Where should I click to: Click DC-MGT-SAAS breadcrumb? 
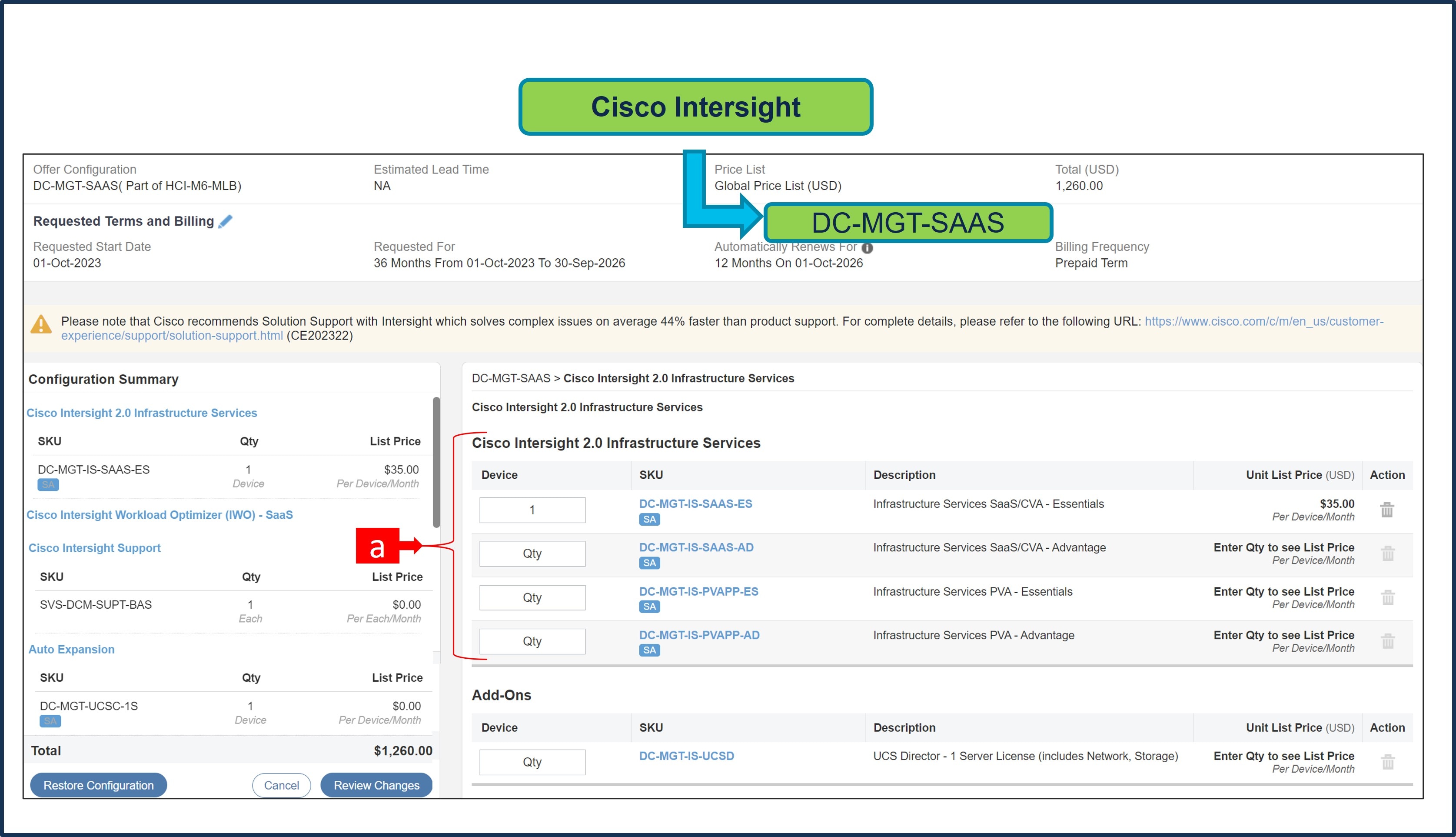click(511, 378)
